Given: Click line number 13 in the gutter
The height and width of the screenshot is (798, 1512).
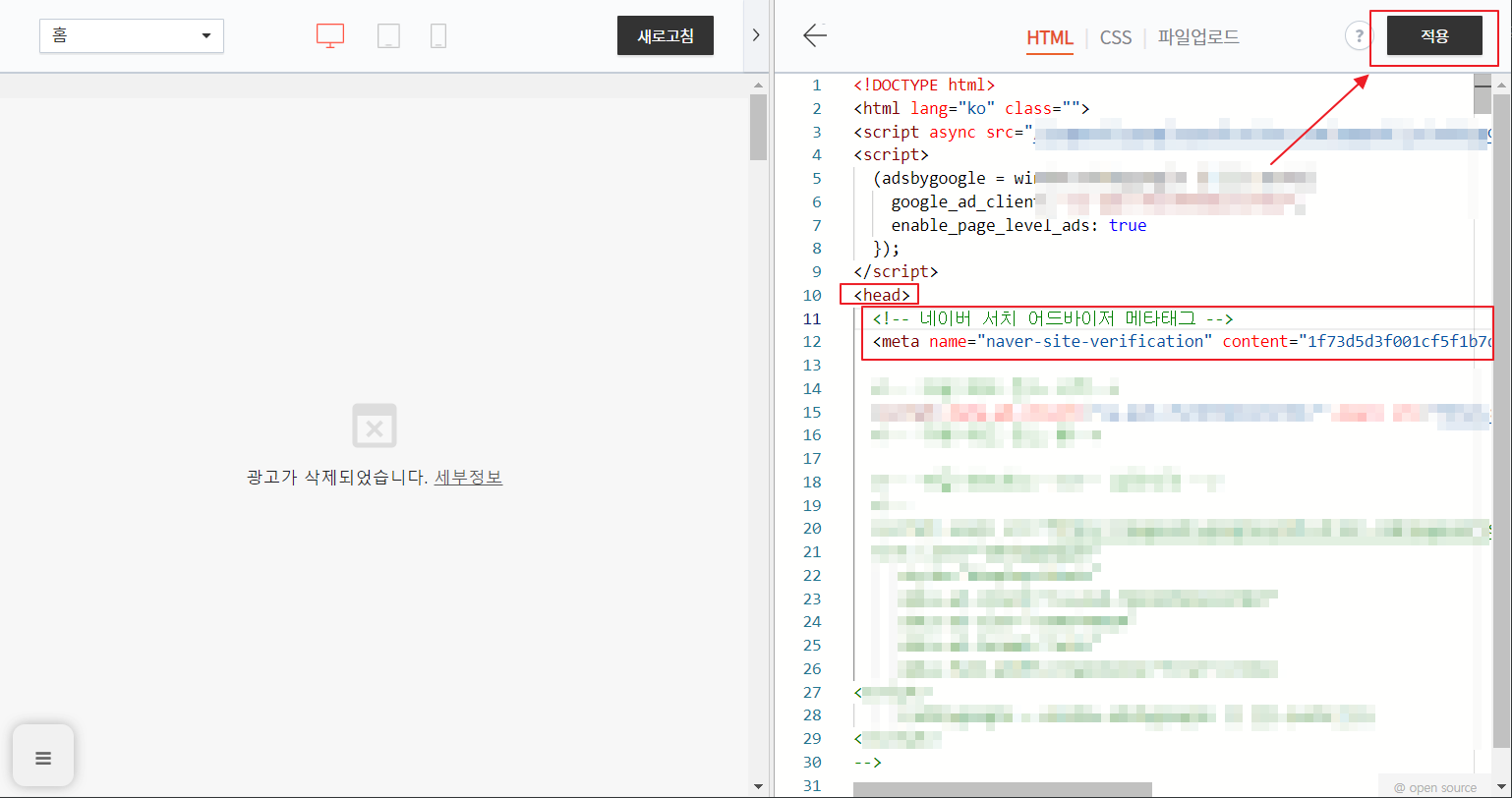Looking at the screenshot, I should pyautogui.click(x=811, y=365).
